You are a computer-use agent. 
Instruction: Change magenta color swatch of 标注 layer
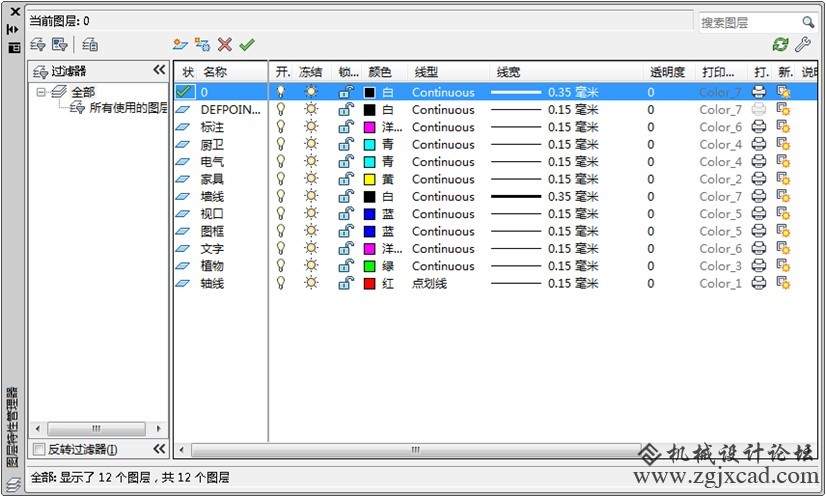coord(370,127)
